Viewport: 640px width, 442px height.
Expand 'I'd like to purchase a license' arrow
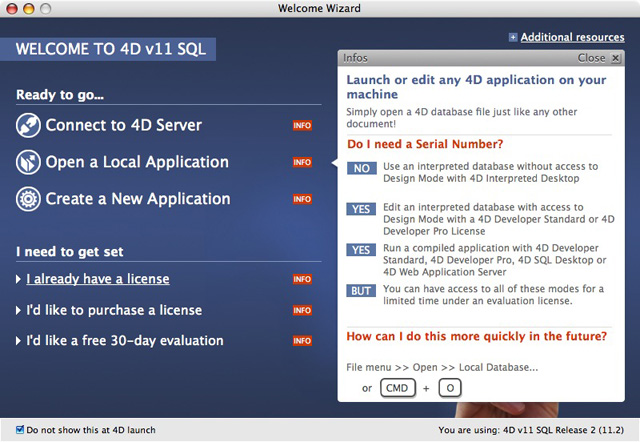19,310
